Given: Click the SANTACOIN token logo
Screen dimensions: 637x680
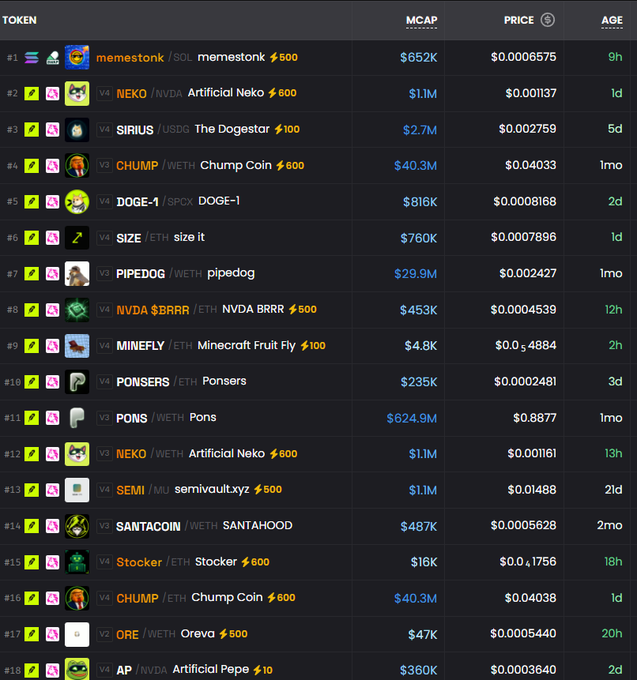Looking at the screenshot, I should point(77,526).
